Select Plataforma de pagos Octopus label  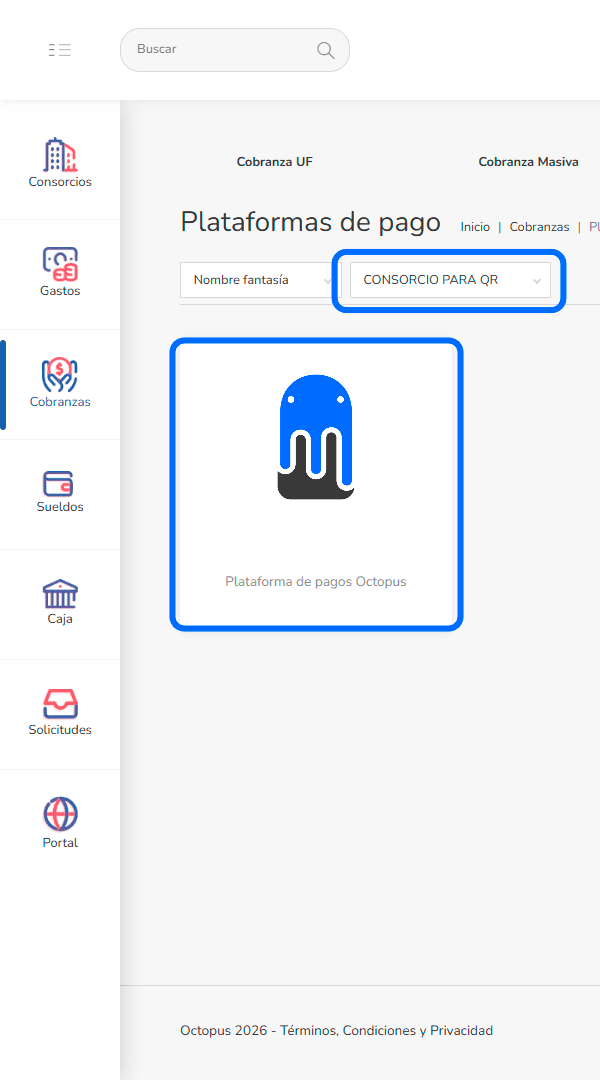pyautogui.click(x=315, y=581)
